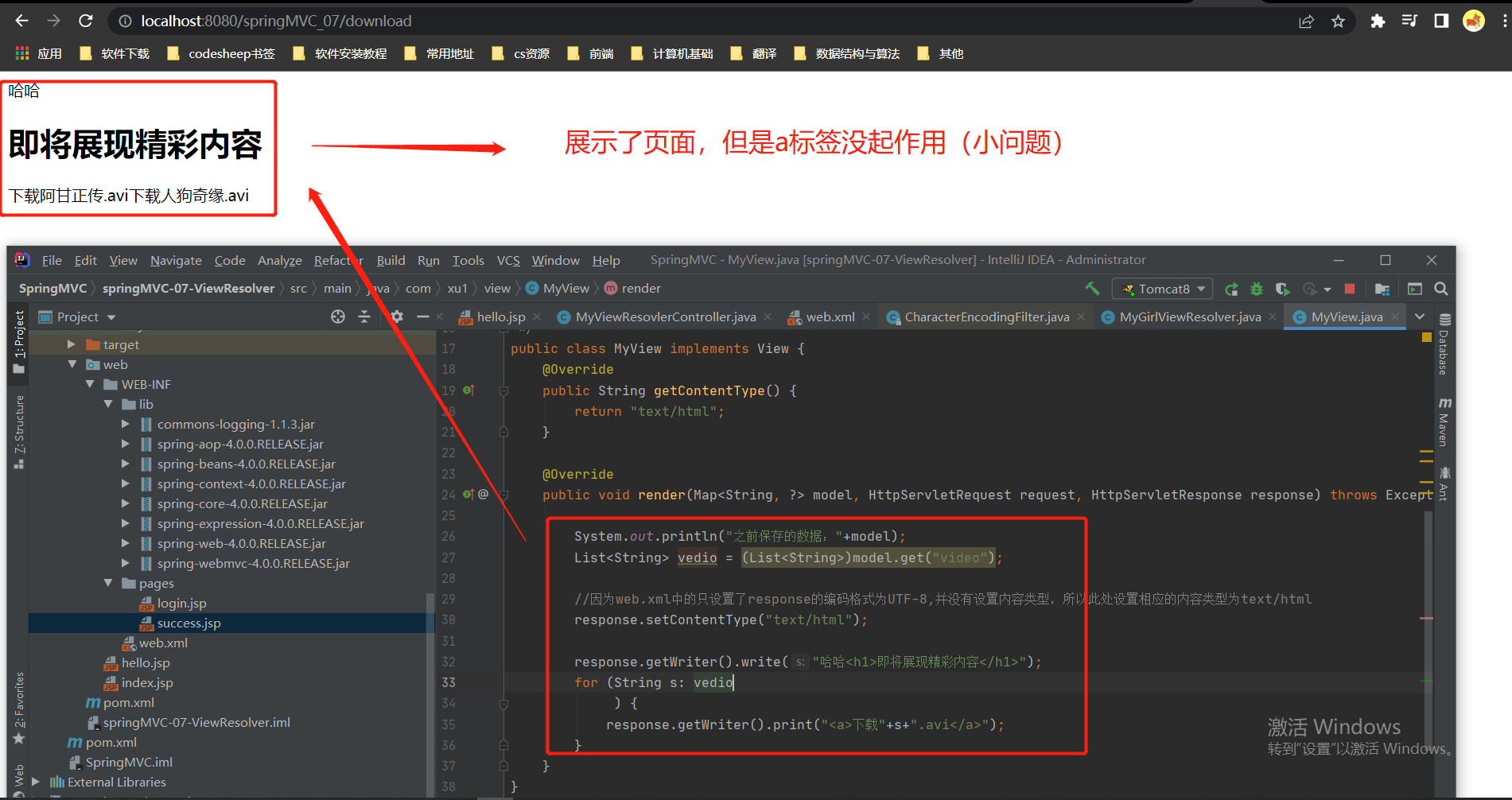Open the Project Structure icon
This screenshot has width=1512, height=800.
point(1382,289)
